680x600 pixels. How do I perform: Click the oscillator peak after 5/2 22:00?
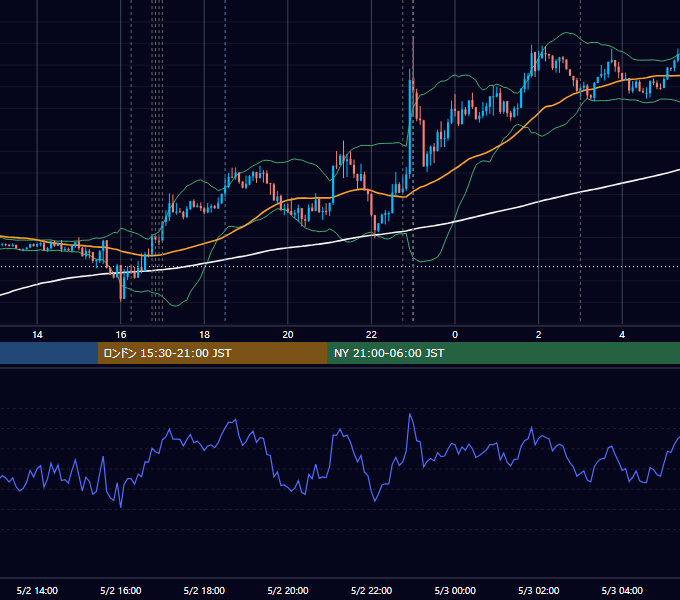point(410,415)
